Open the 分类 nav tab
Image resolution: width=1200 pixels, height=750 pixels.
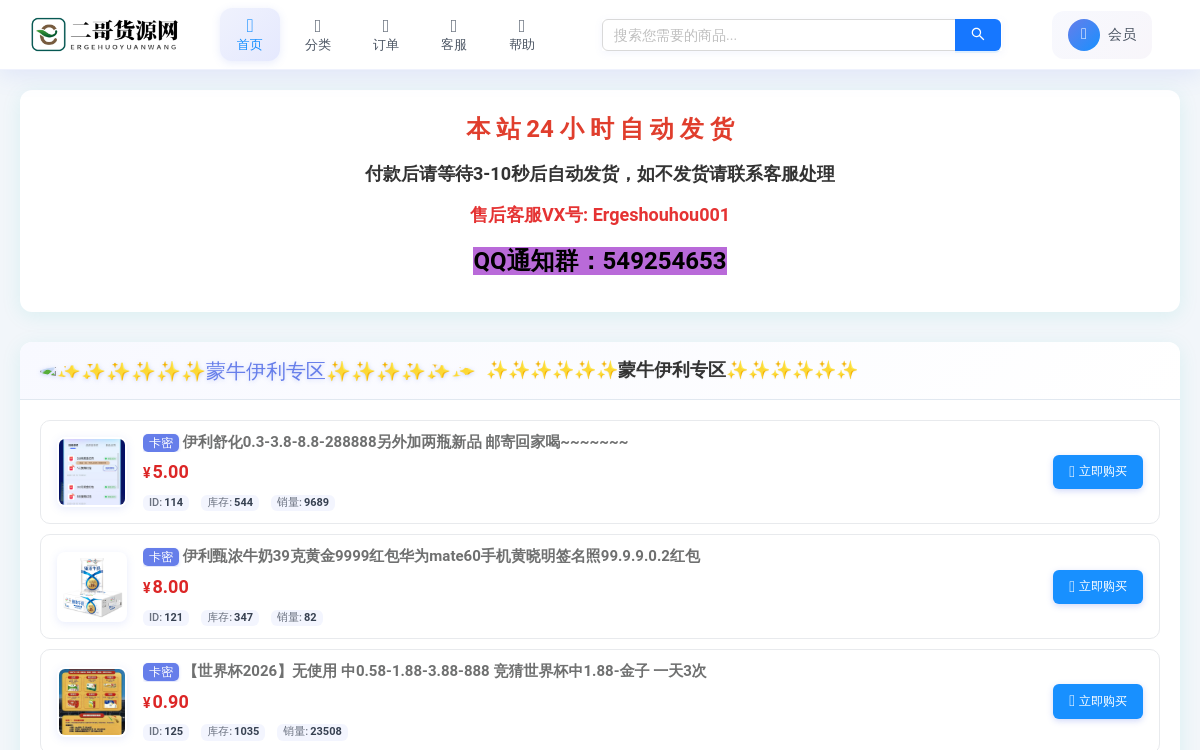318,35
